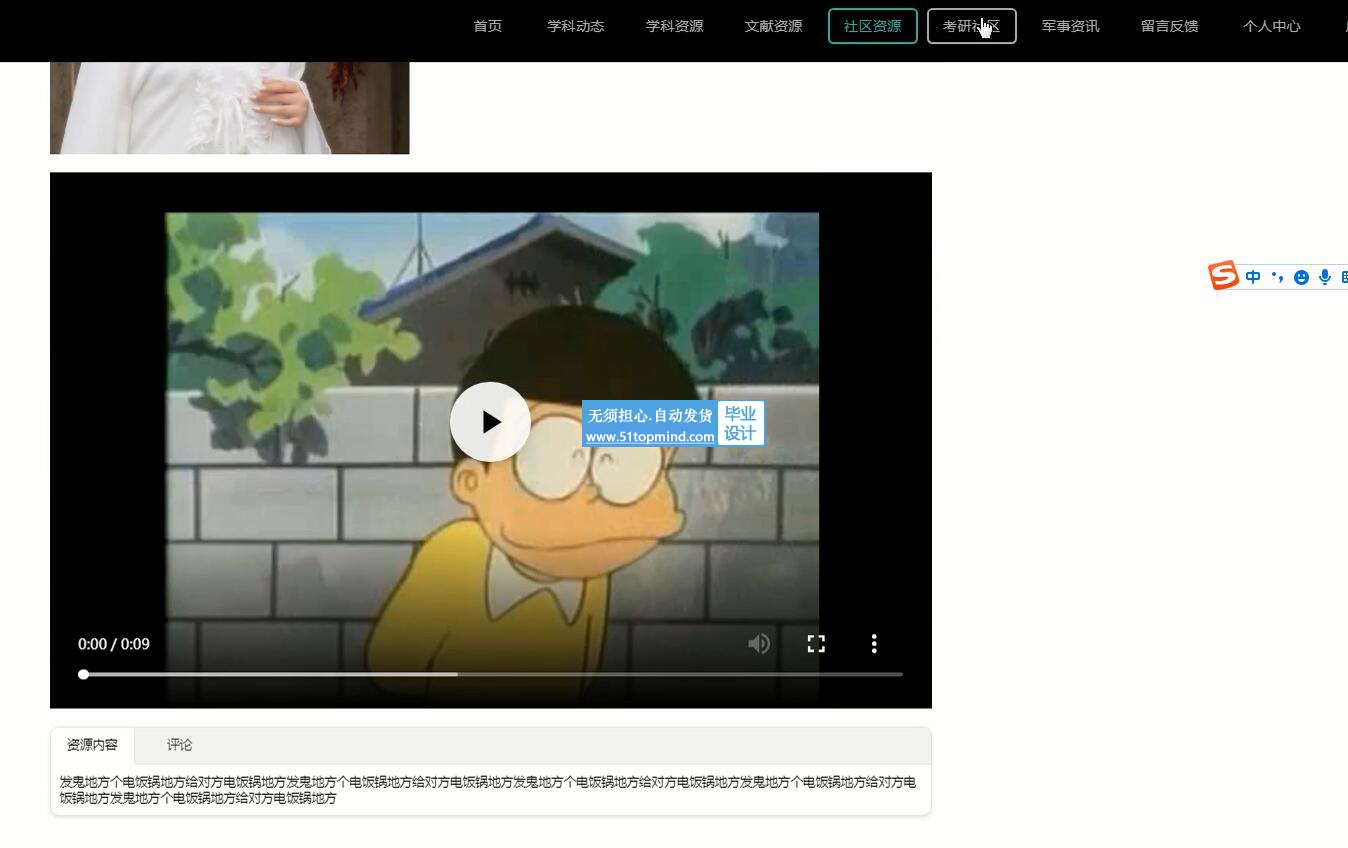Open the 考研社区 navigation item

tap(972, 26)
